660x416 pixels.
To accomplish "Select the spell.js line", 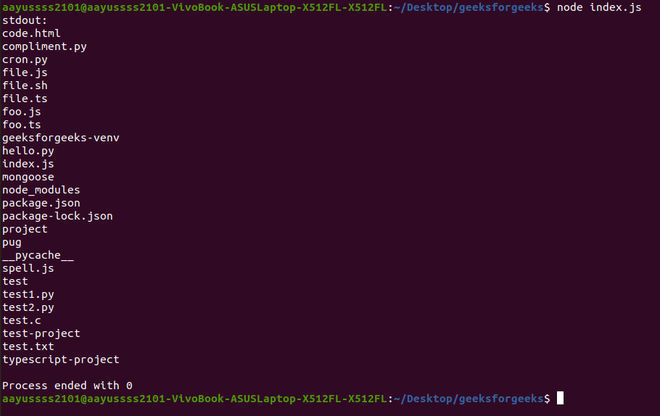I will click(28, 269).
